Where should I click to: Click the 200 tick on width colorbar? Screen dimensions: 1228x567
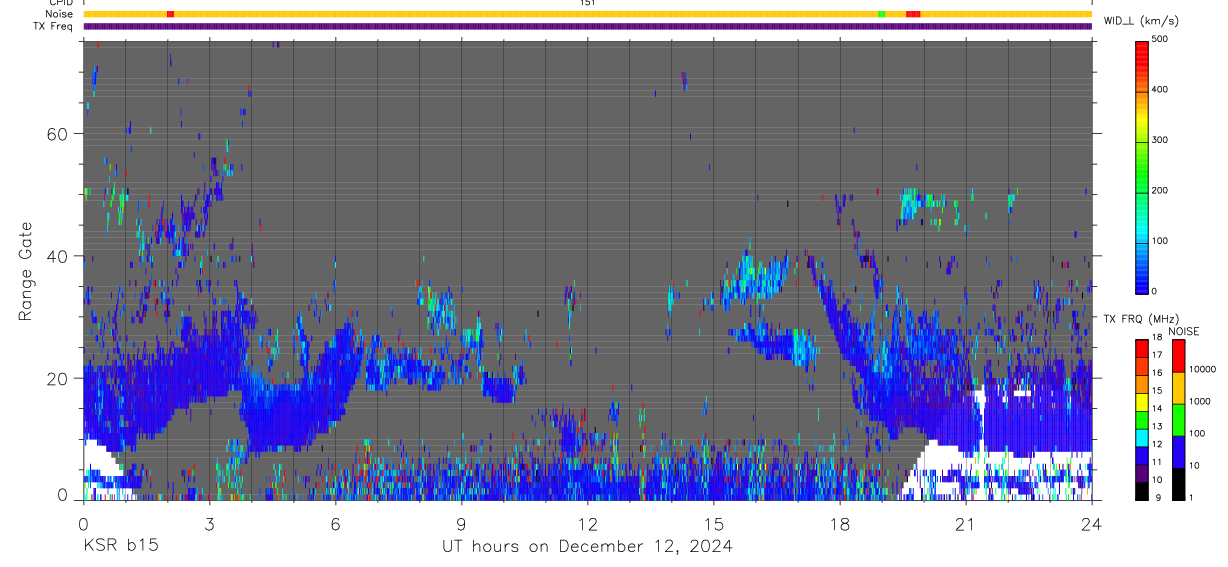[x=1161, y=190]
